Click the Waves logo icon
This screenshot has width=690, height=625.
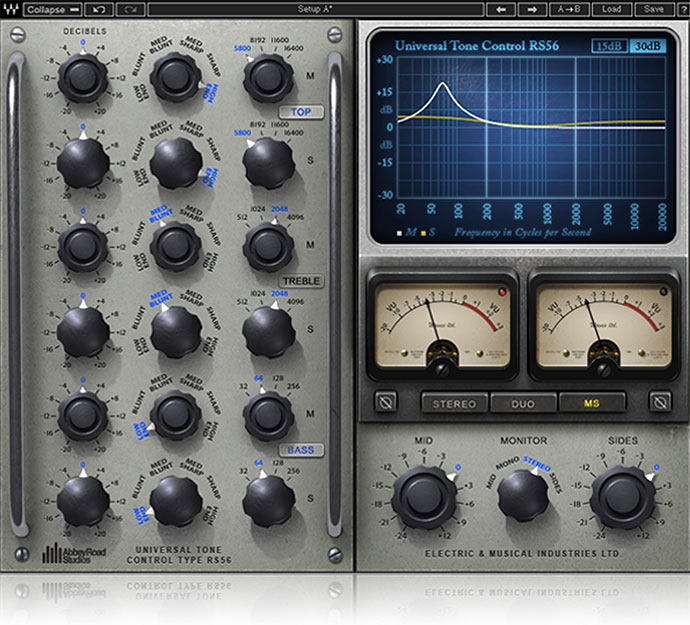coord(10,9)
